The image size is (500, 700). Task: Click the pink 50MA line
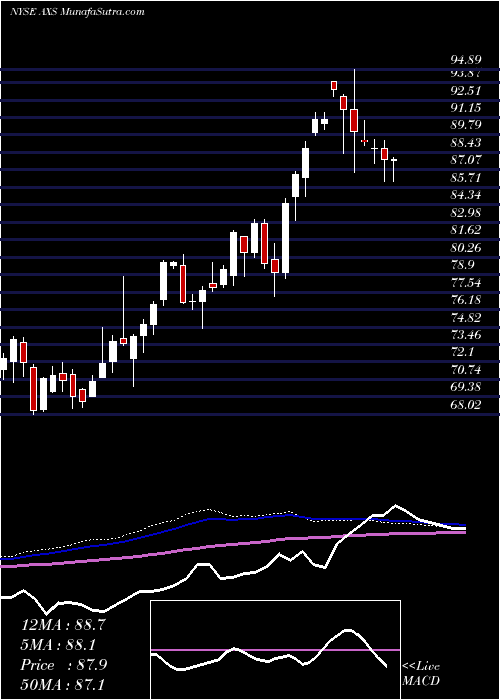232,545
